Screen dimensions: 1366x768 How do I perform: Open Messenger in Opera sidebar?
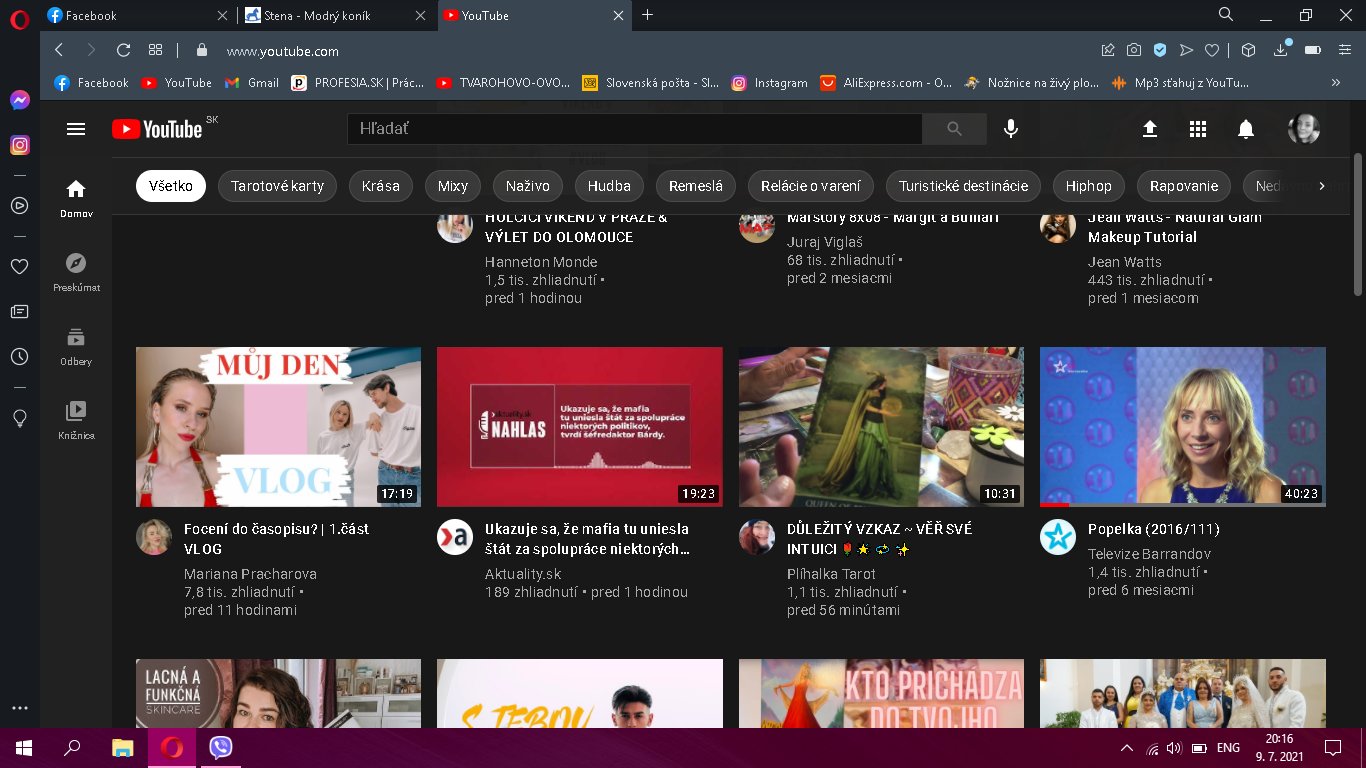[x=19, y=100]
